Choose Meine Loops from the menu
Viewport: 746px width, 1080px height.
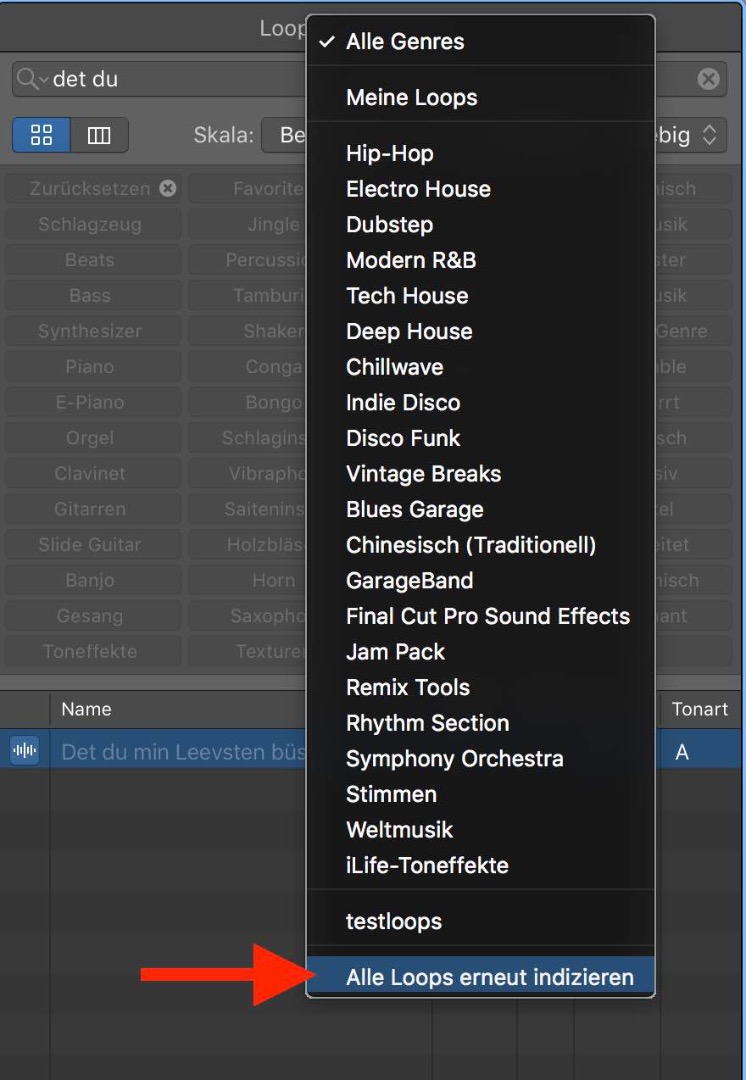pos(411,98)
